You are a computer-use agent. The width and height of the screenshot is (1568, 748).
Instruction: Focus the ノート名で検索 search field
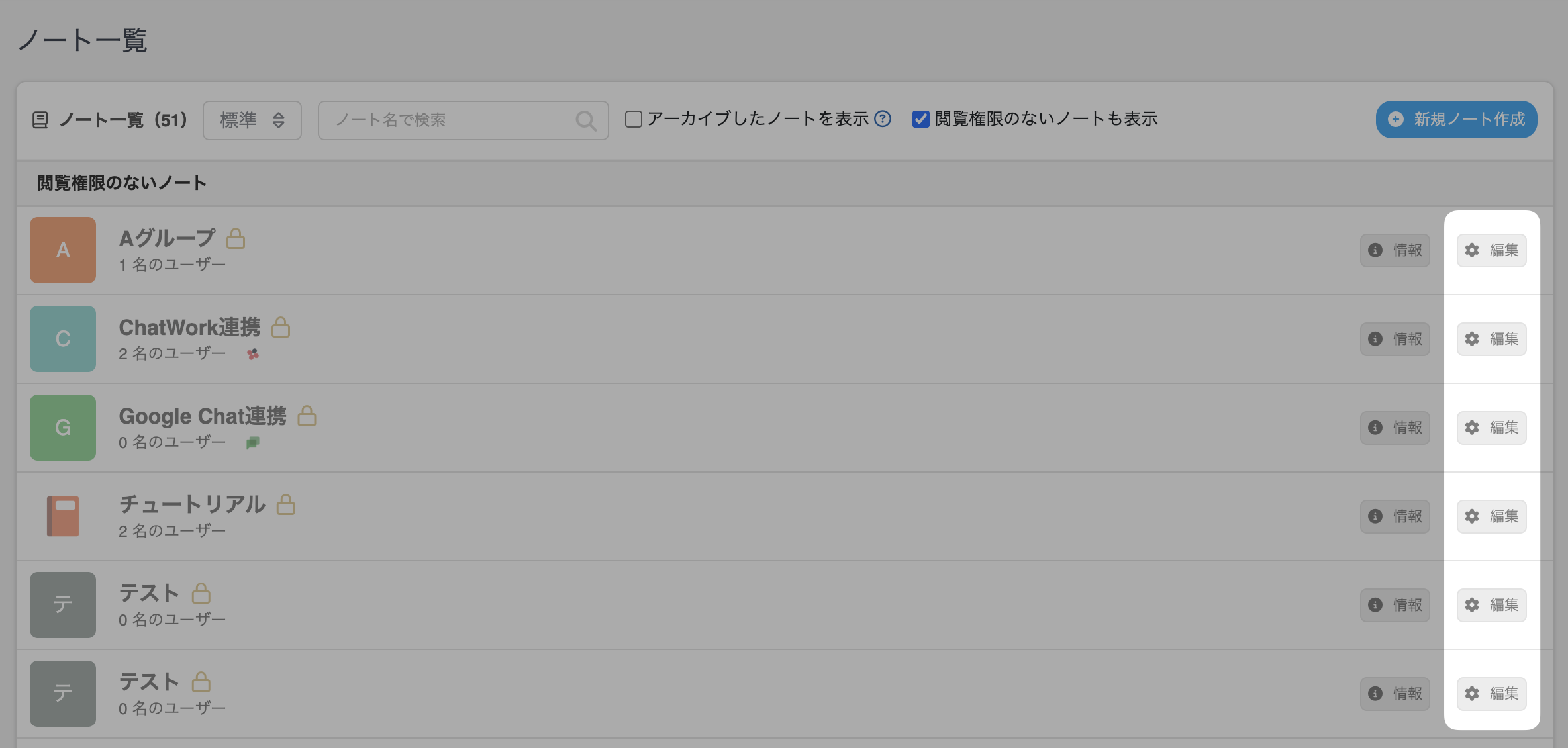(450, 120)
